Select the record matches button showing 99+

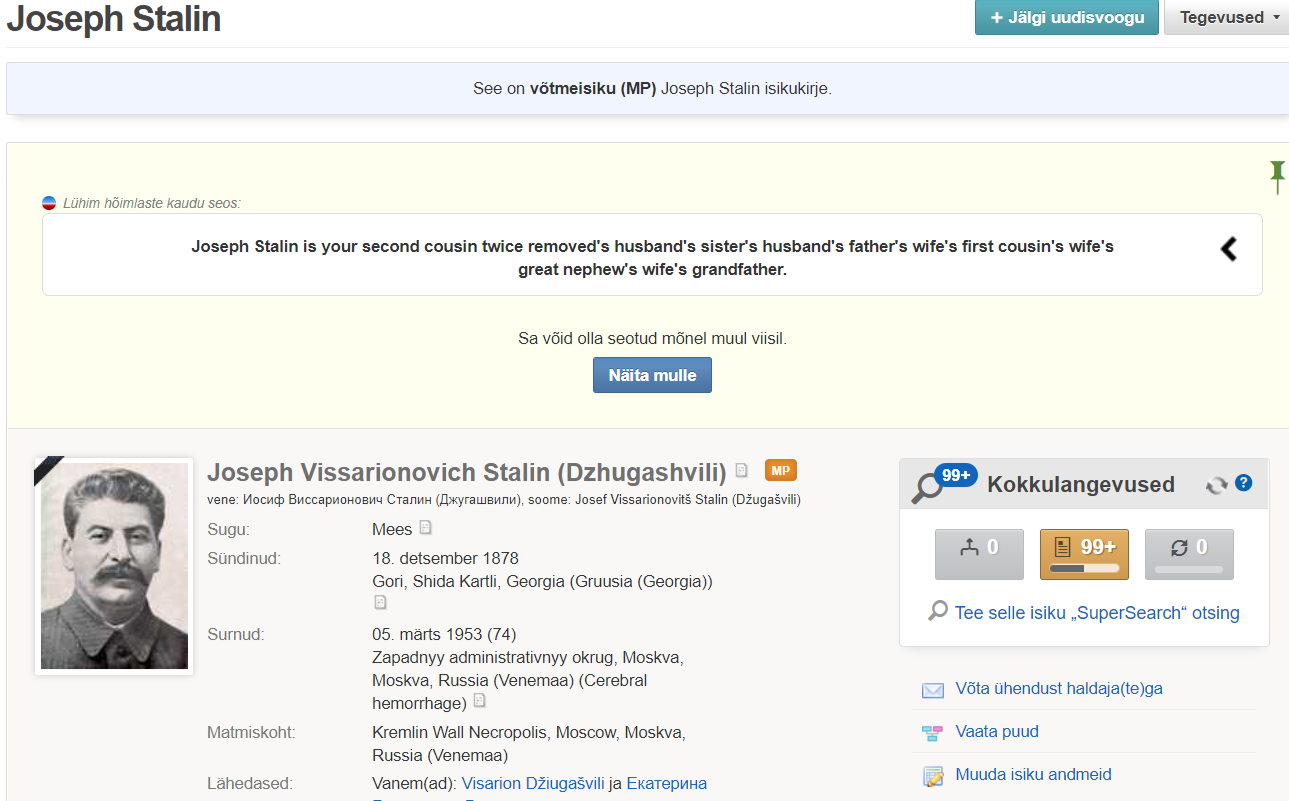tap(1084, 554)
